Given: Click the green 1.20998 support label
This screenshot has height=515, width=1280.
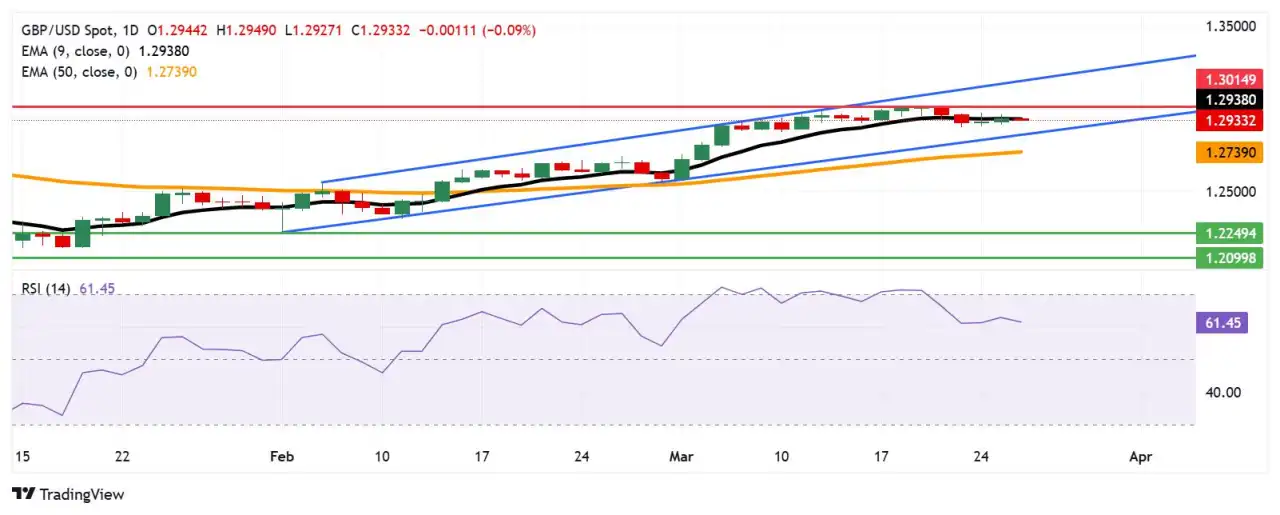Looking at the screenshot, I should tap(1220, 258).
